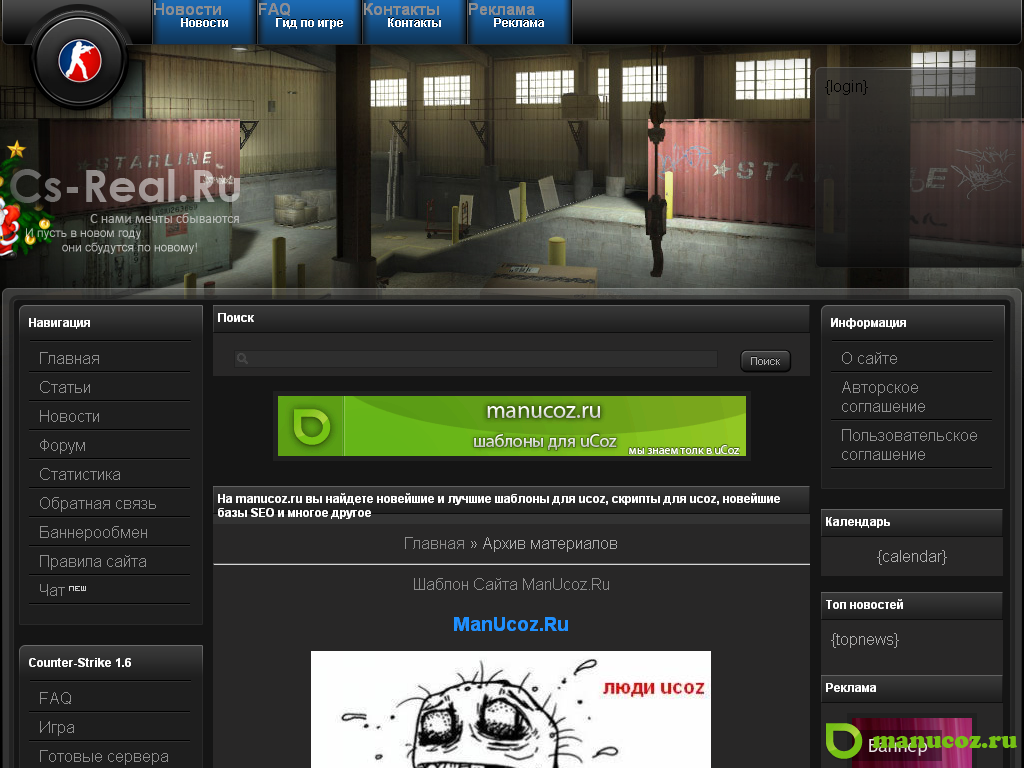Click the pink Баннер ad under Реклама
Screen dimensions: 1024x768
click(x=912, y=743)
